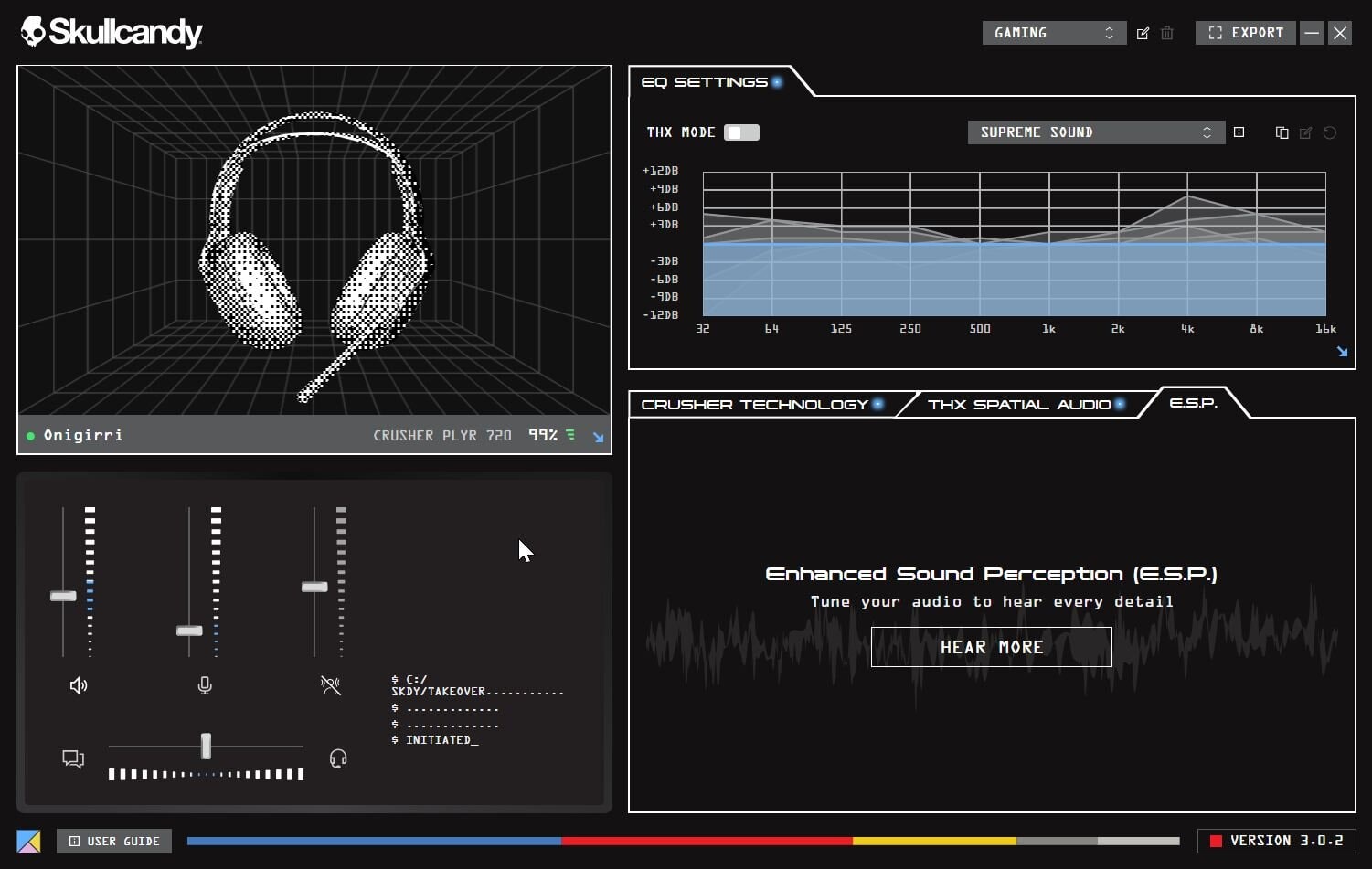Click the microphone icon
The width and height of the screenshot is (1372, 869).
click(205, 685)
